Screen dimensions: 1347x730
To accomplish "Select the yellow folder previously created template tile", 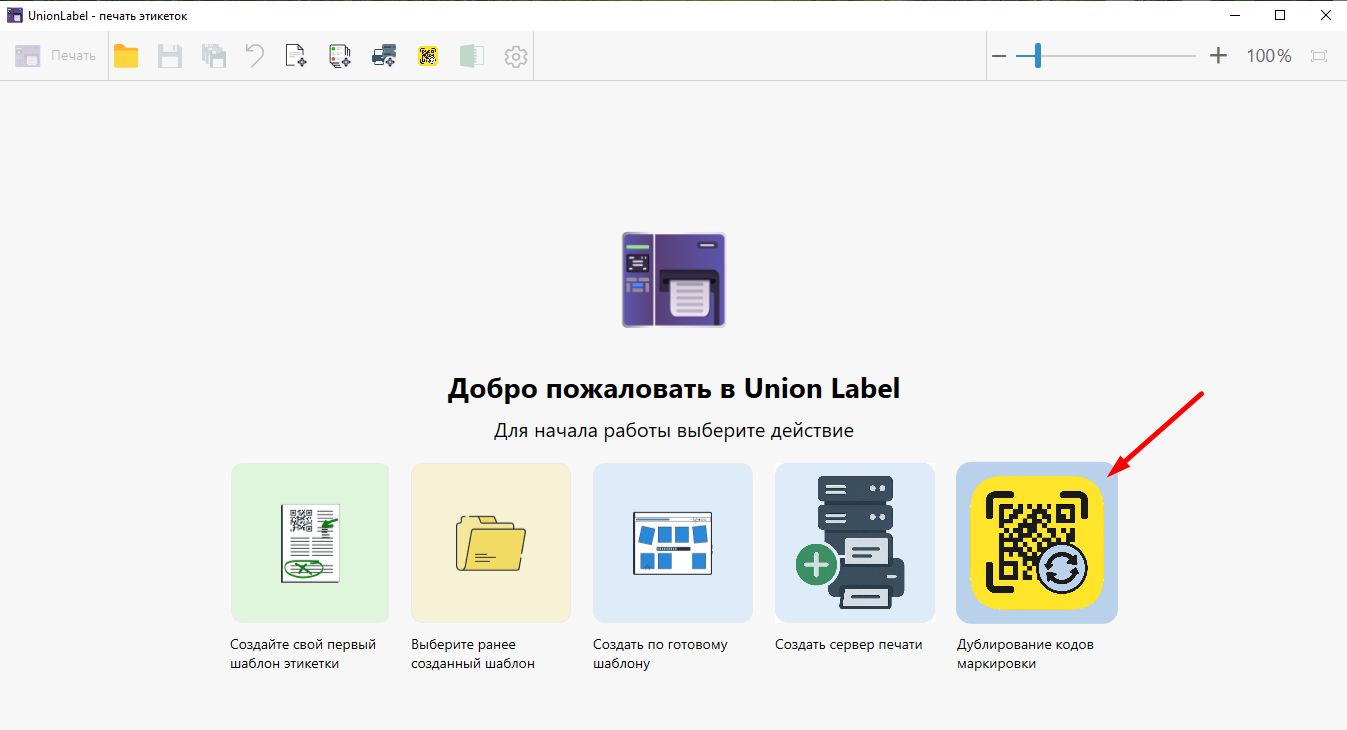I will [491, 543].
